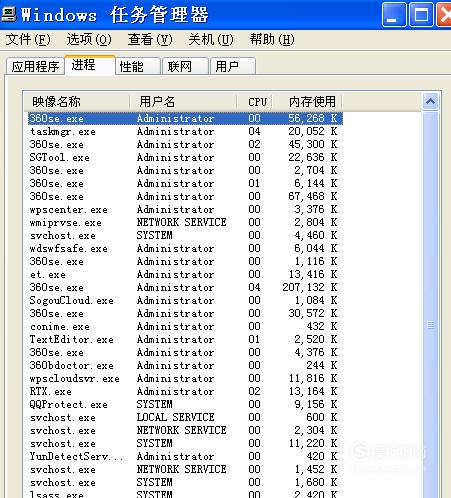Select the conime.exe process
This screenshot has height=498, width=451.
tap(185, 326)
